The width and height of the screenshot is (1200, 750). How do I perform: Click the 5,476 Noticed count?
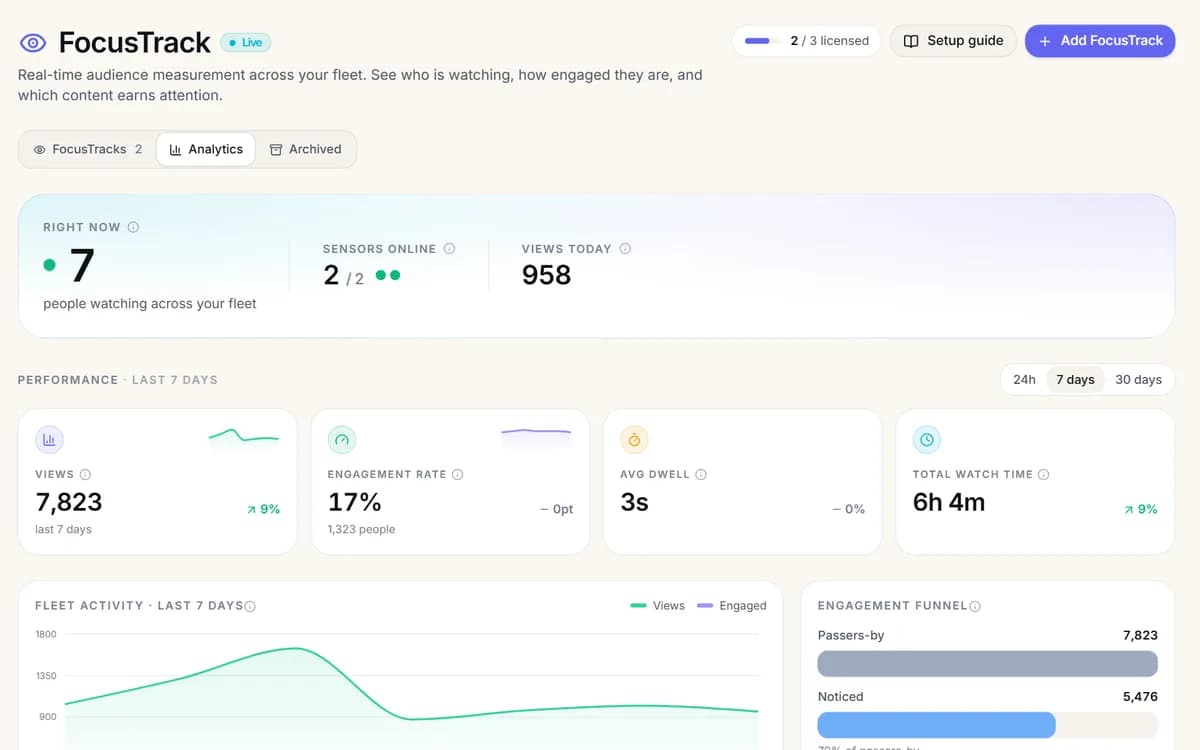[x=1140, y=696]
